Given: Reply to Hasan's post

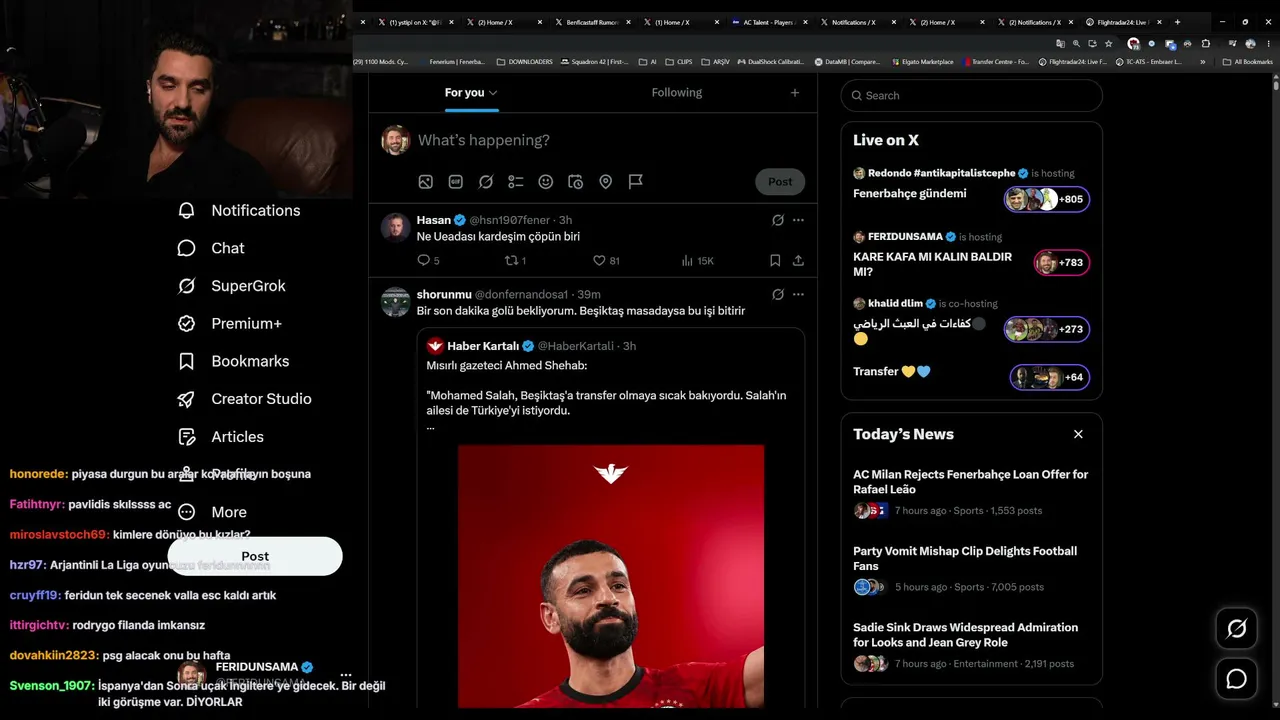Looking at the screenshot, I should click(x=428, y=261).
